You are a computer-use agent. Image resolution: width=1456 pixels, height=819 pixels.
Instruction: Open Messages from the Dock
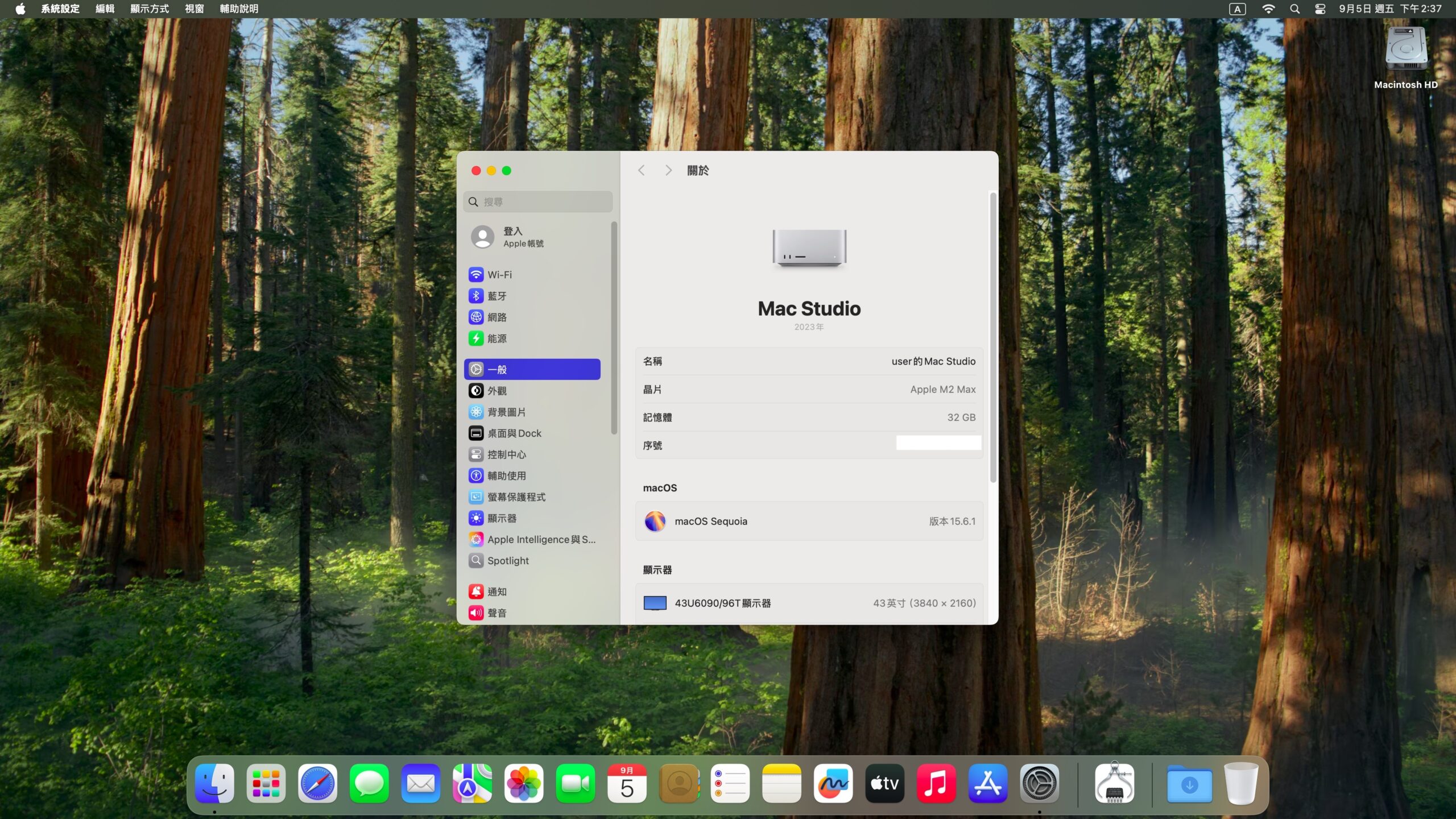369,784
